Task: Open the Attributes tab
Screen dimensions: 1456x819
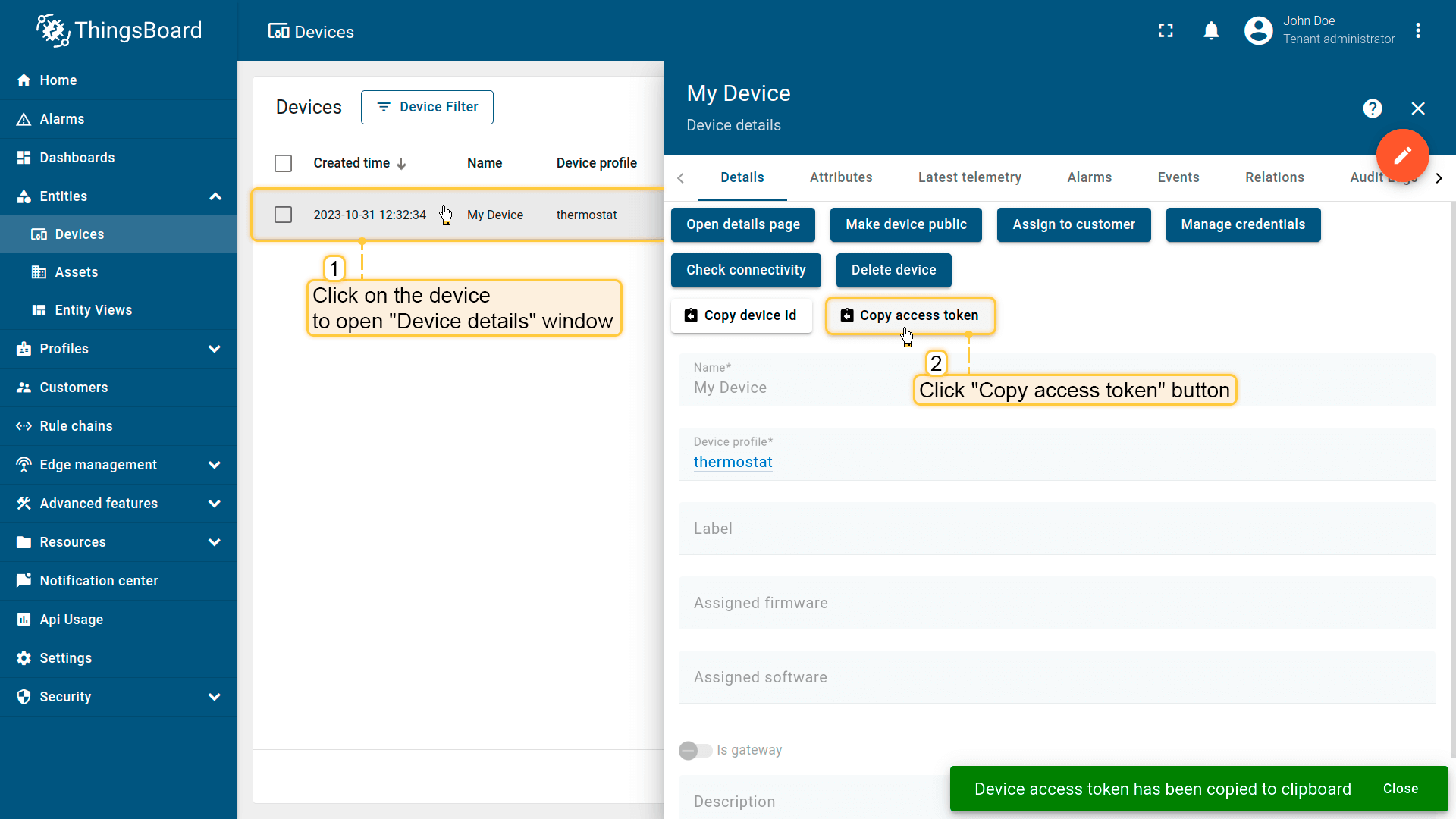Action: coord(840,177)
